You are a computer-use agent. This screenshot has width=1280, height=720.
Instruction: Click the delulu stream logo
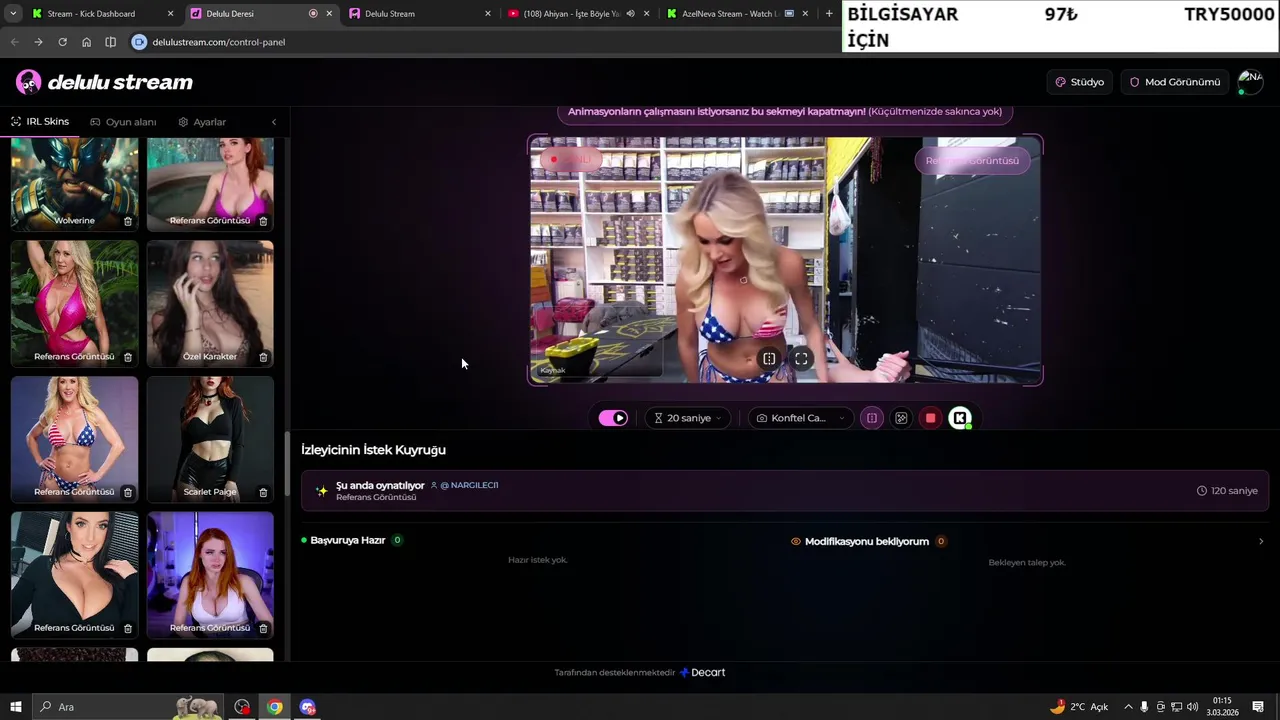(x=104, y=82)
